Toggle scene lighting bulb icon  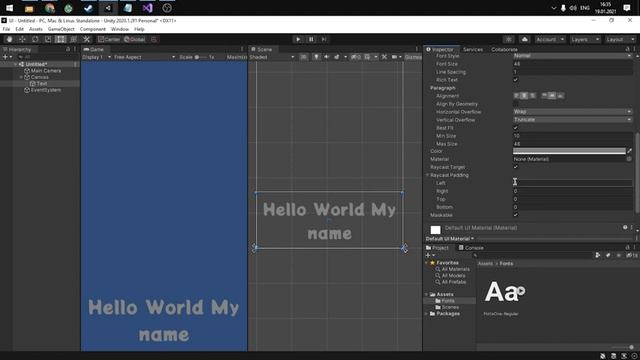pyautogui.click(x=316, y=57)
